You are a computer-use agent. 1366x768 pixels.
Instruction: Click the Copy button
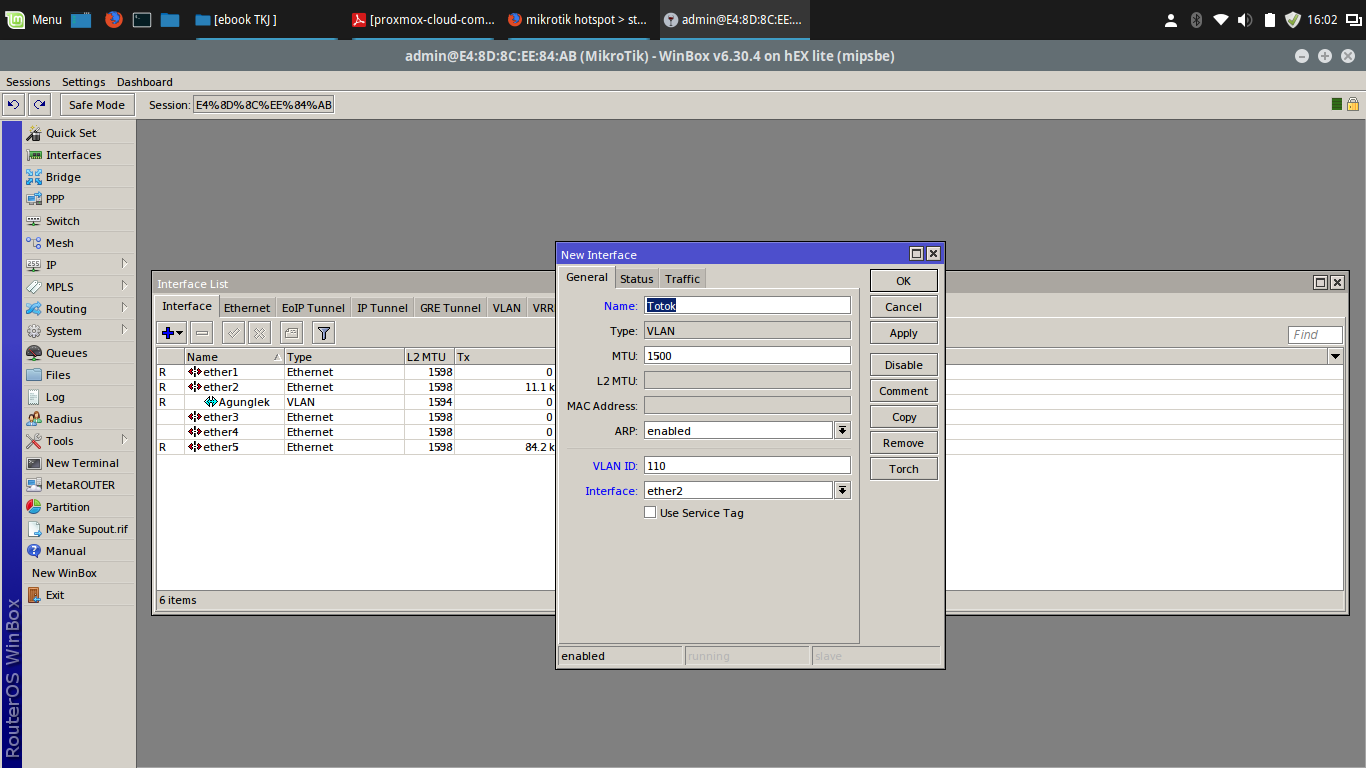coord(904,417)
